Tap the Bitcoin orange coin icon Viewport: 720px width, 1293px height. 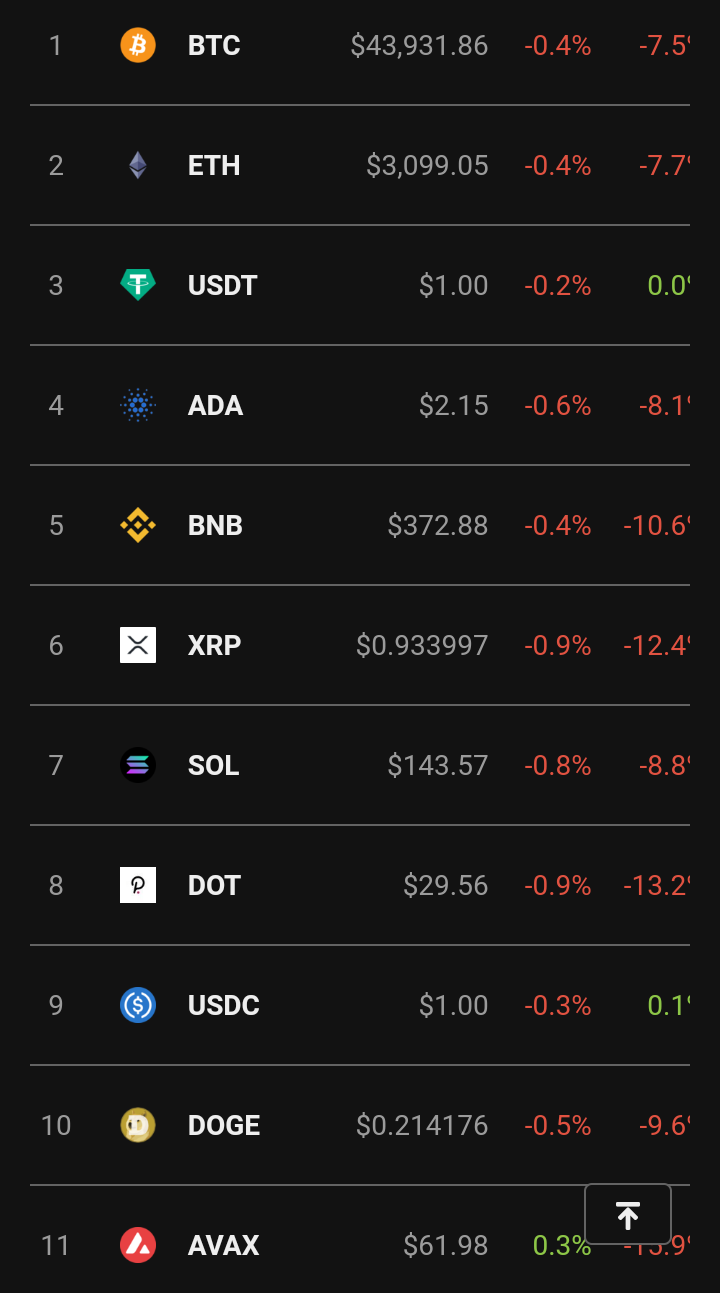tap(138, 45)
